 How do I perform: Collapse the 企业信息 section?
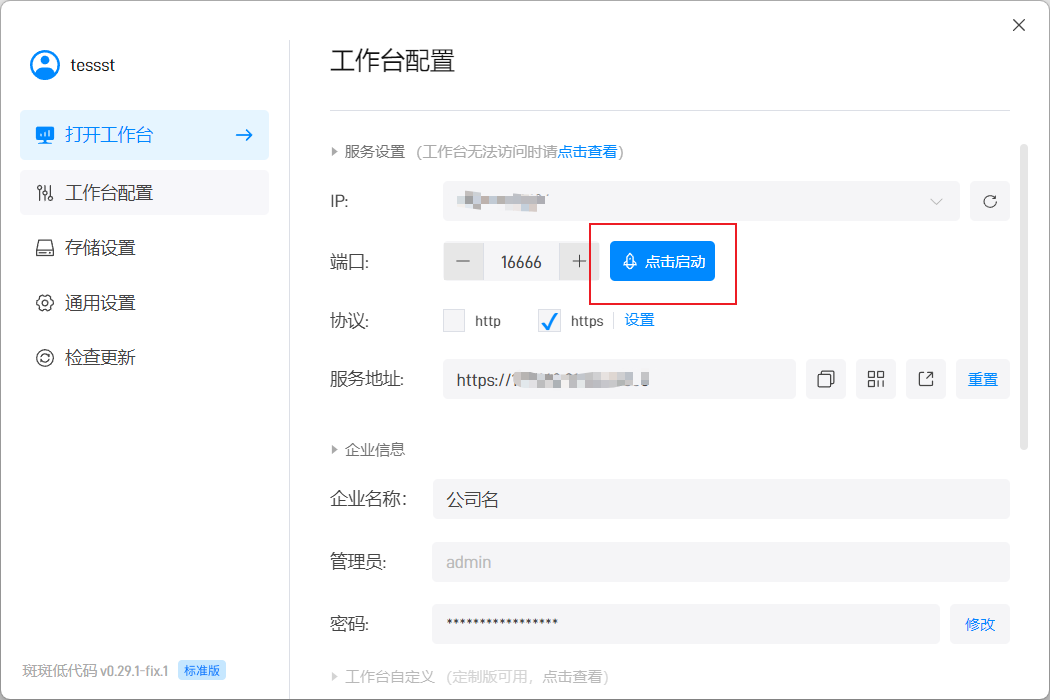[336, 450]
